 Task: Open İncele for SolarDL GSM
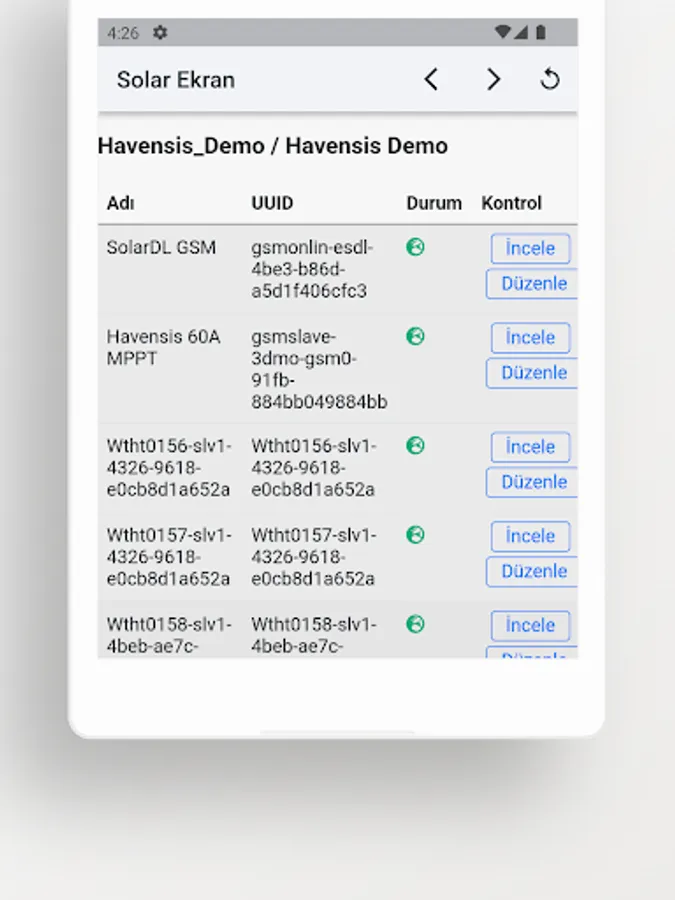(530, 249)
